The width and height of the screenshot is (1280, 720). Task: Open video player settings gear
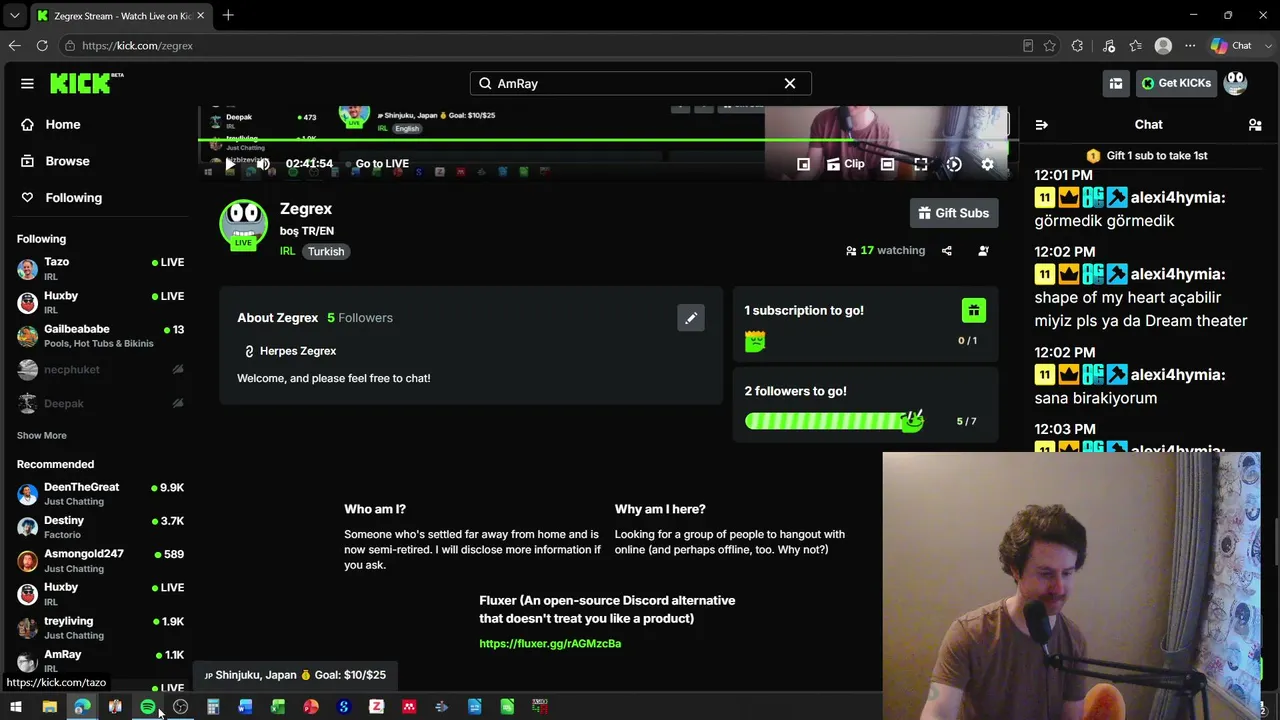(988, 164)
